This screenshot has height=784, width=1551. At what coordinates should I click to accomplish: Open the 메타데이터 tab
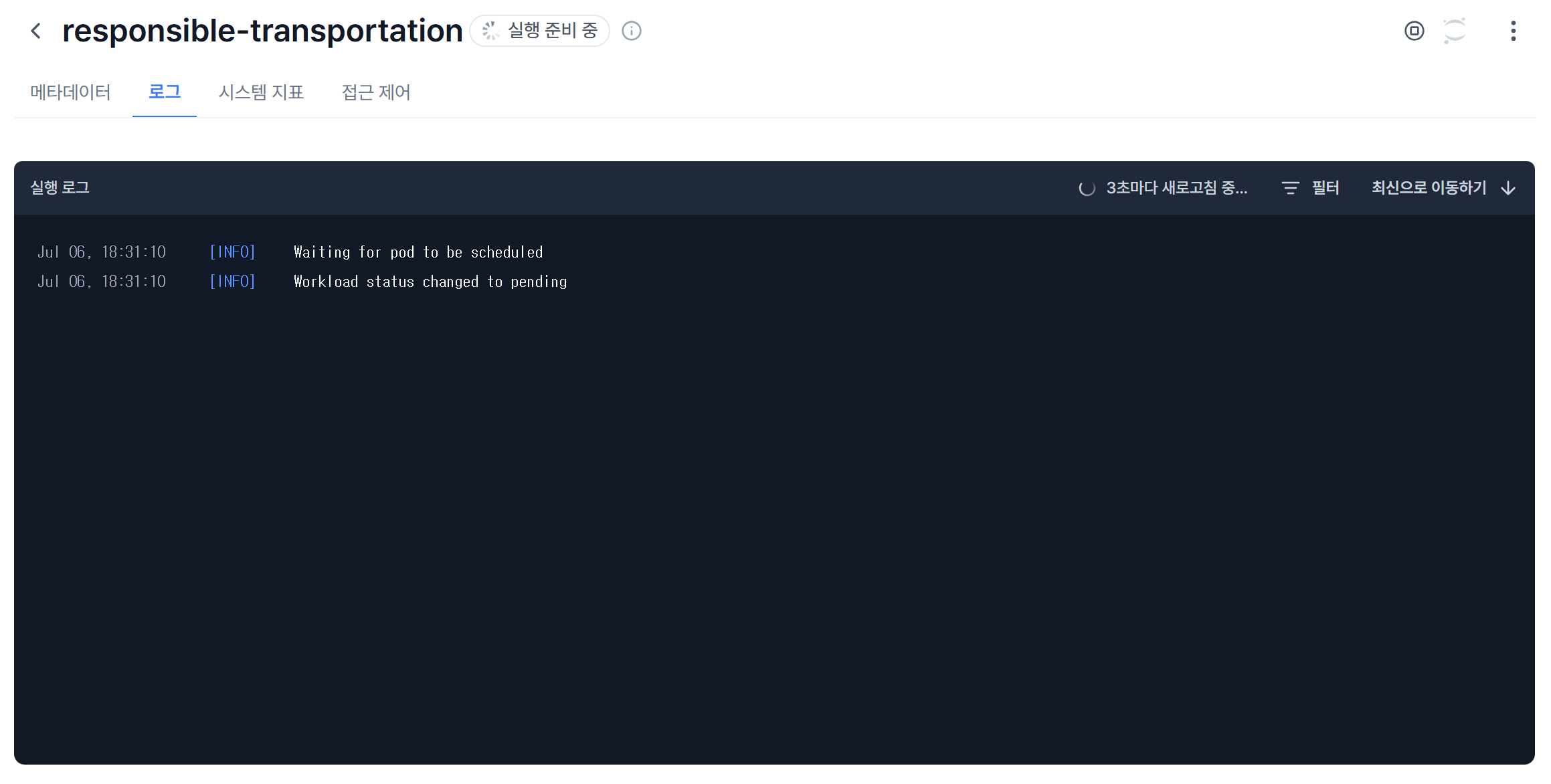[70, 92]
